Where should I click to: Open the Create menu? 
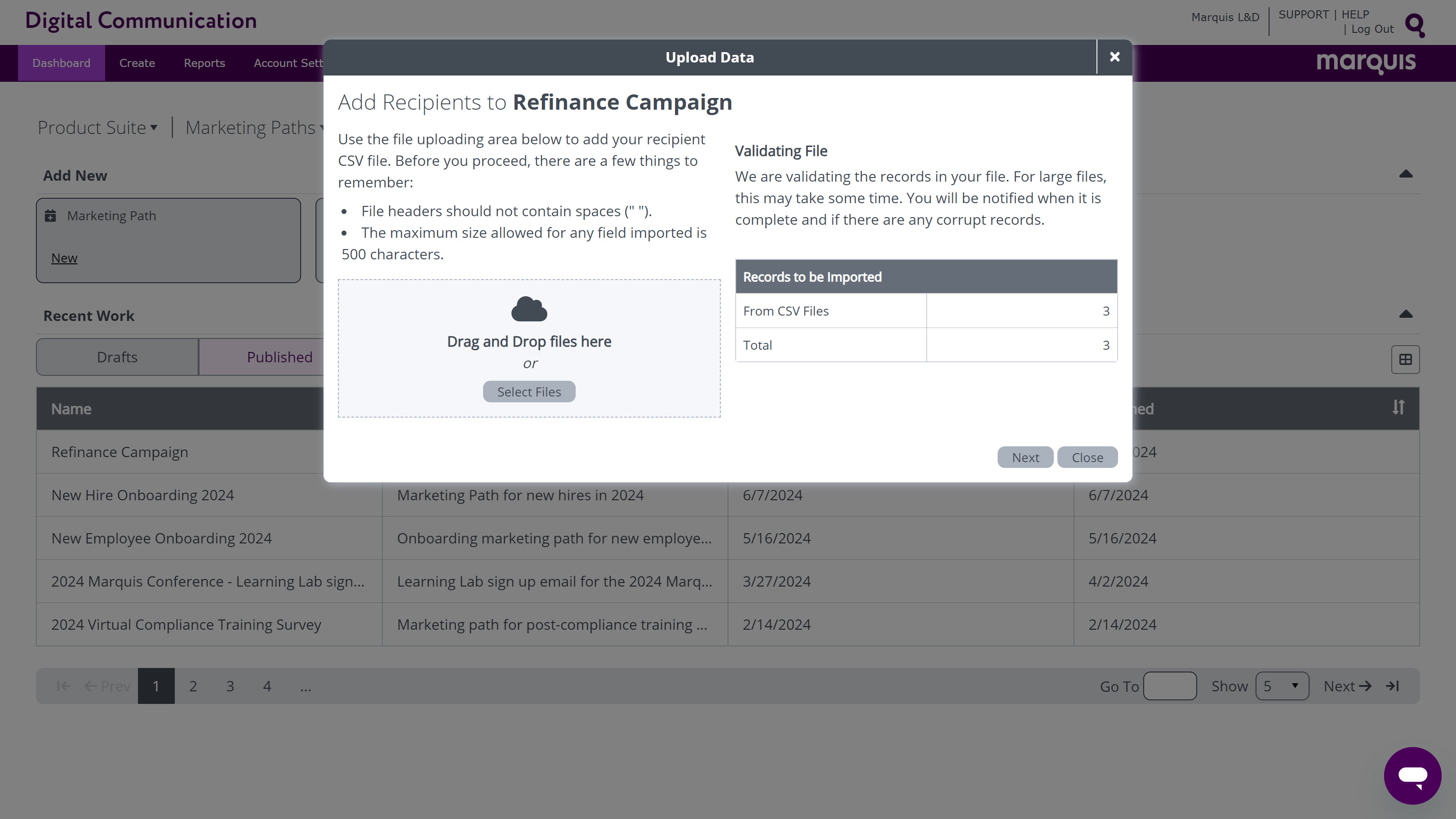click(x=137, y=63)
